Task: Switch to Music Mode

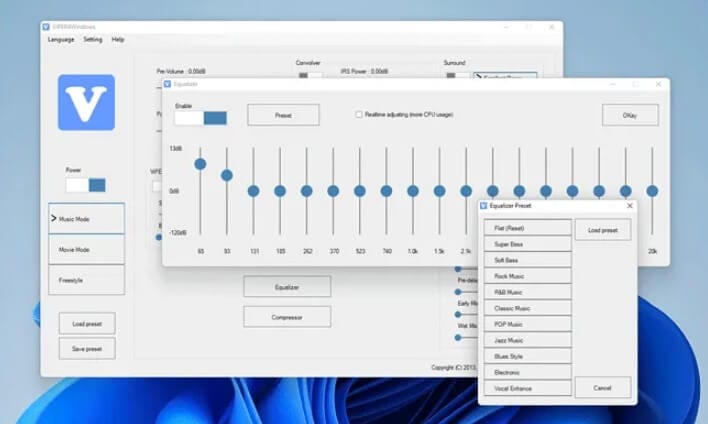Action: pyautogui.click(x=86, y=219)
